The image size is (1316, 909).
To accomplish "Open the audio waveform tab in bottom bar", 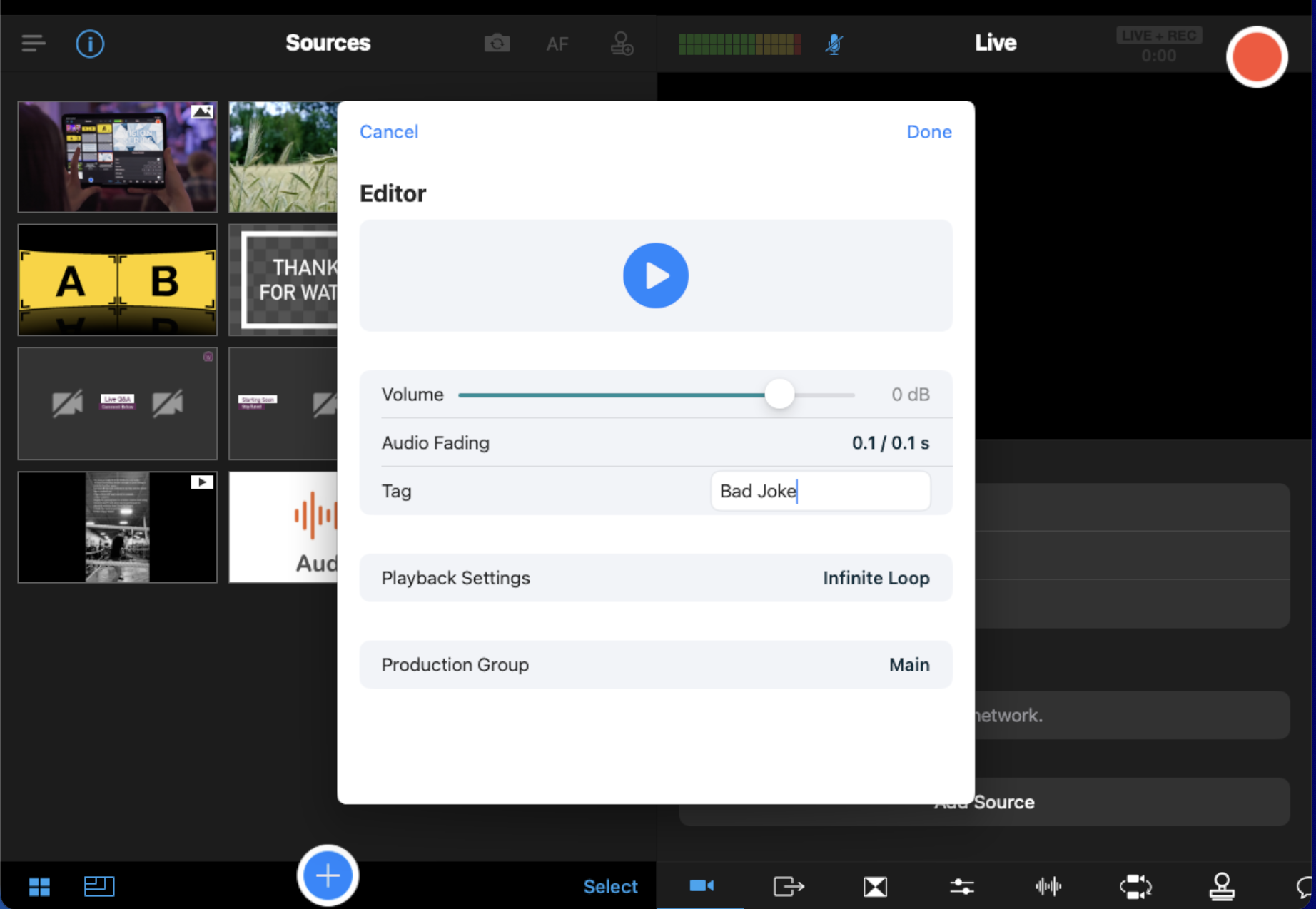I will 1048,886.
